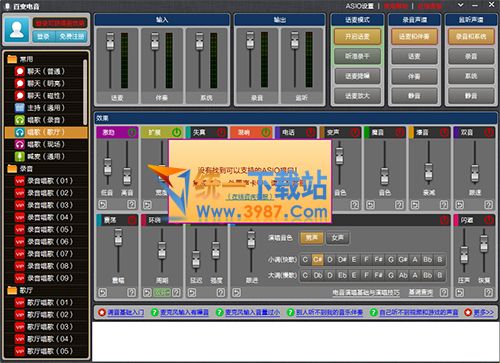
Task: Open the 更多>> link
Action: click(x=483, y=313)
